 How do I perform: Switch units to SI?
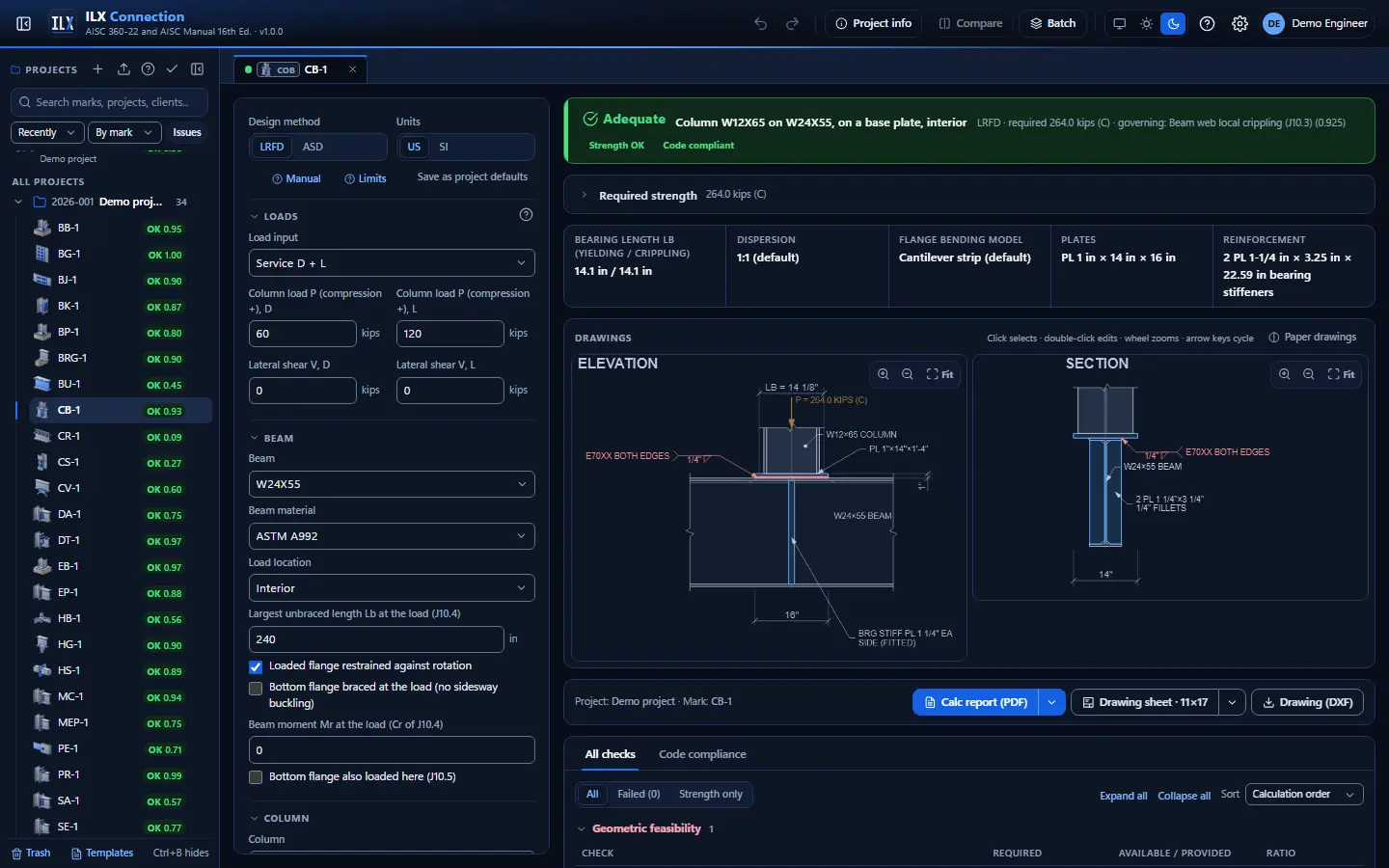click(444, 147)
